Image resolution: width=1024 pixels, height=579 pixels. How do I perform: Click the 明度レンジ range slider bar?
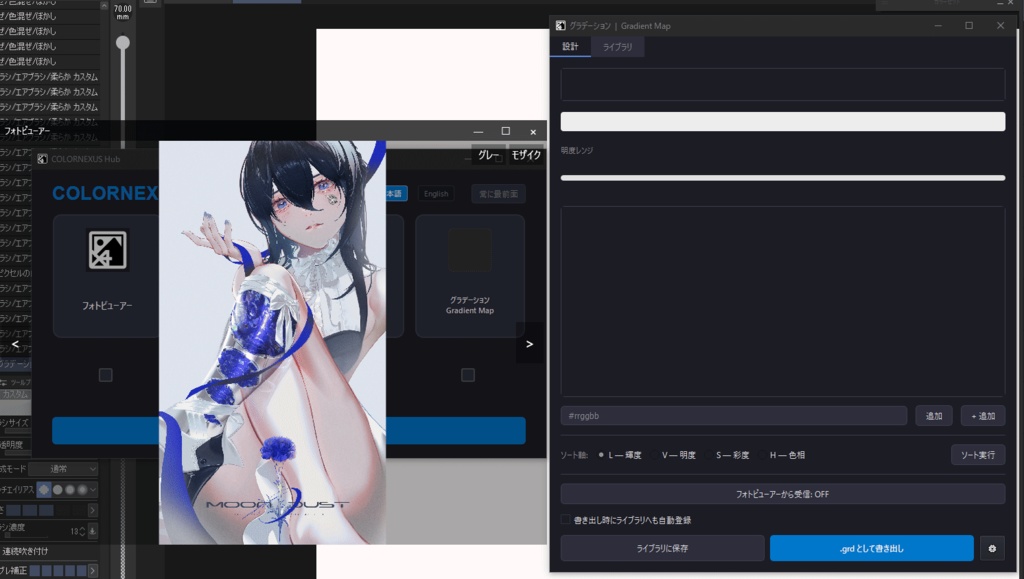click(782, 178)
